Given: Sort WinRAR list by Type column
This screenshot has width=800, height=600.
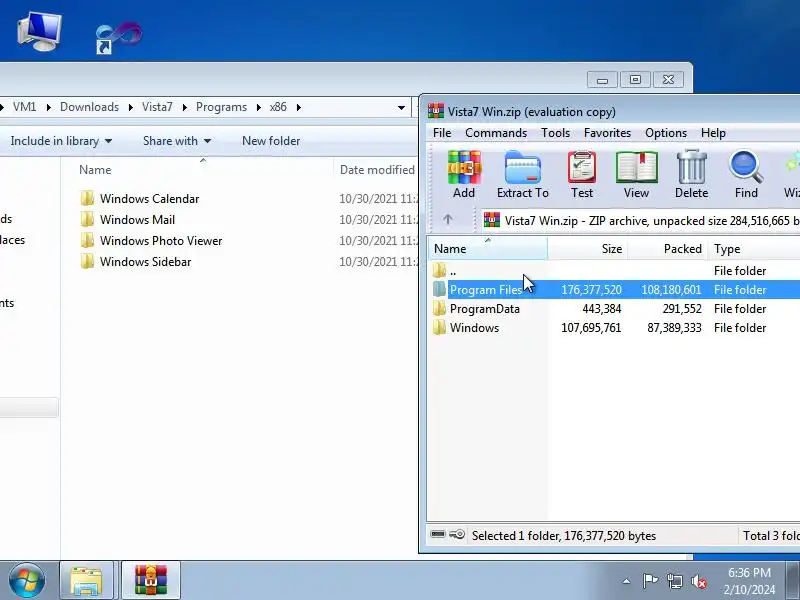Looking at the screenshot, I should pos(754,248).
